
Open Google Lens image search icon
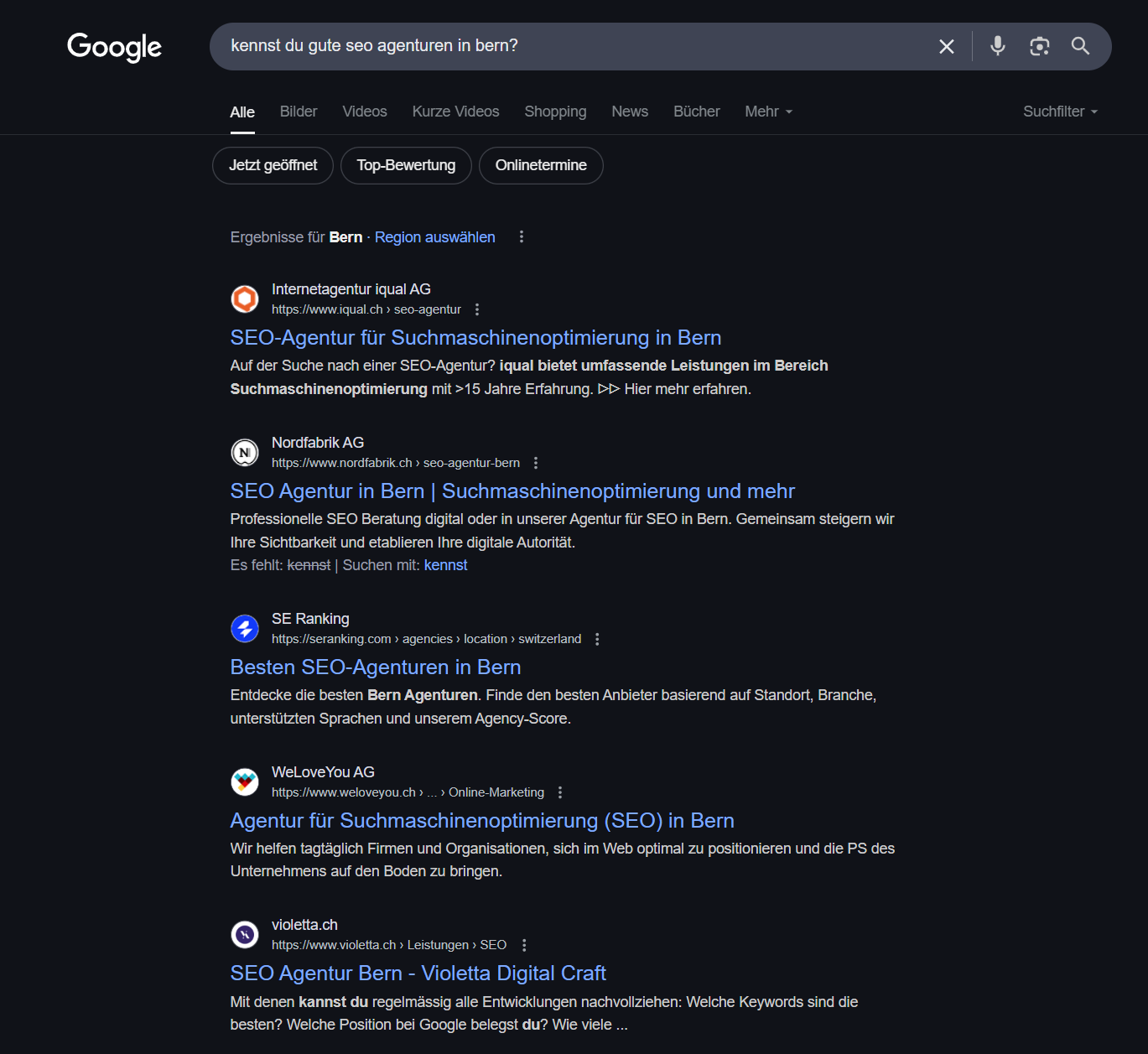(x=1039, y=46)
